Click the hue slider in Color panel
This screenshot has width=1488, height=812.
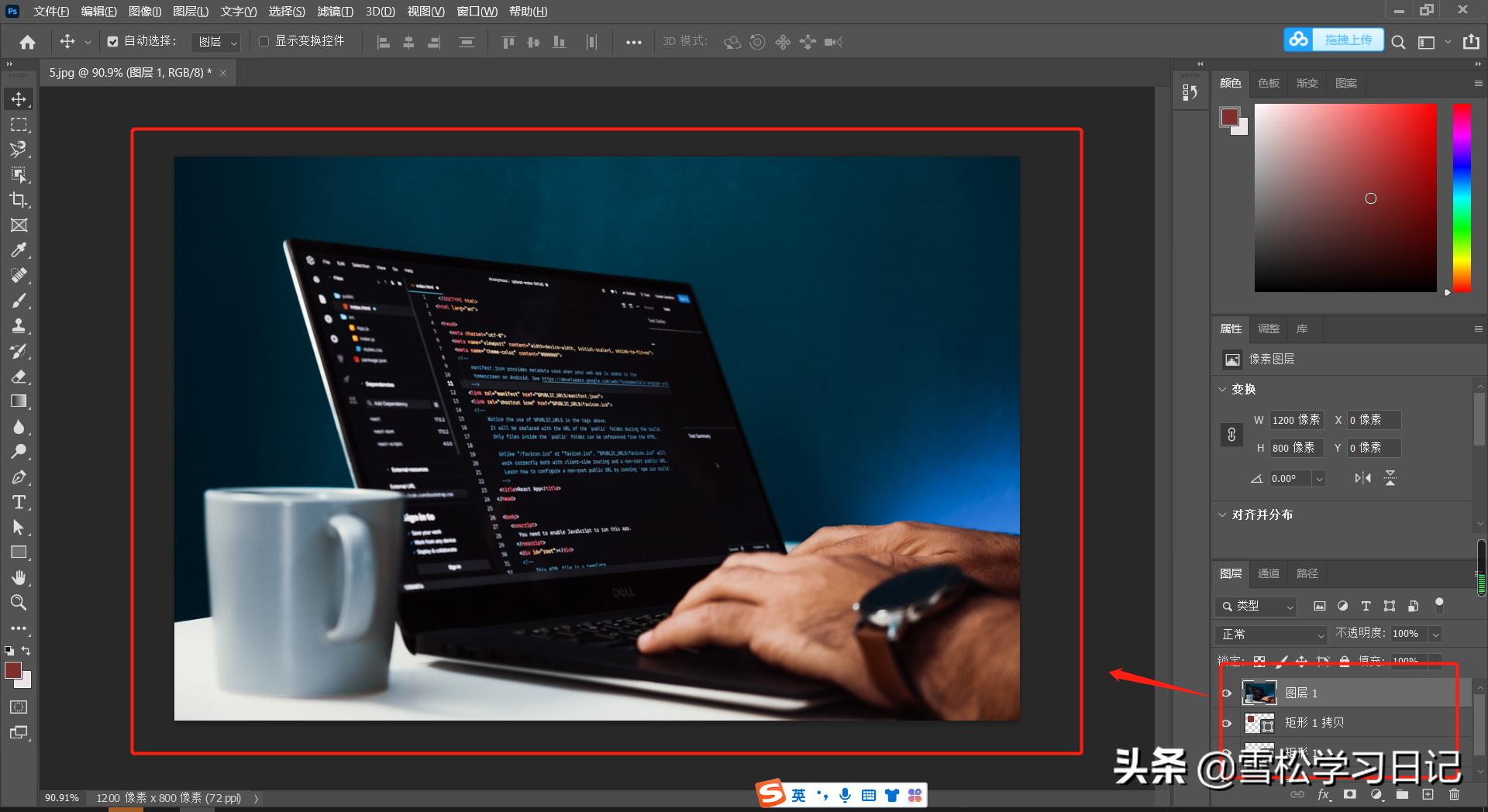pyautogui.click(x=1462, y=198)
